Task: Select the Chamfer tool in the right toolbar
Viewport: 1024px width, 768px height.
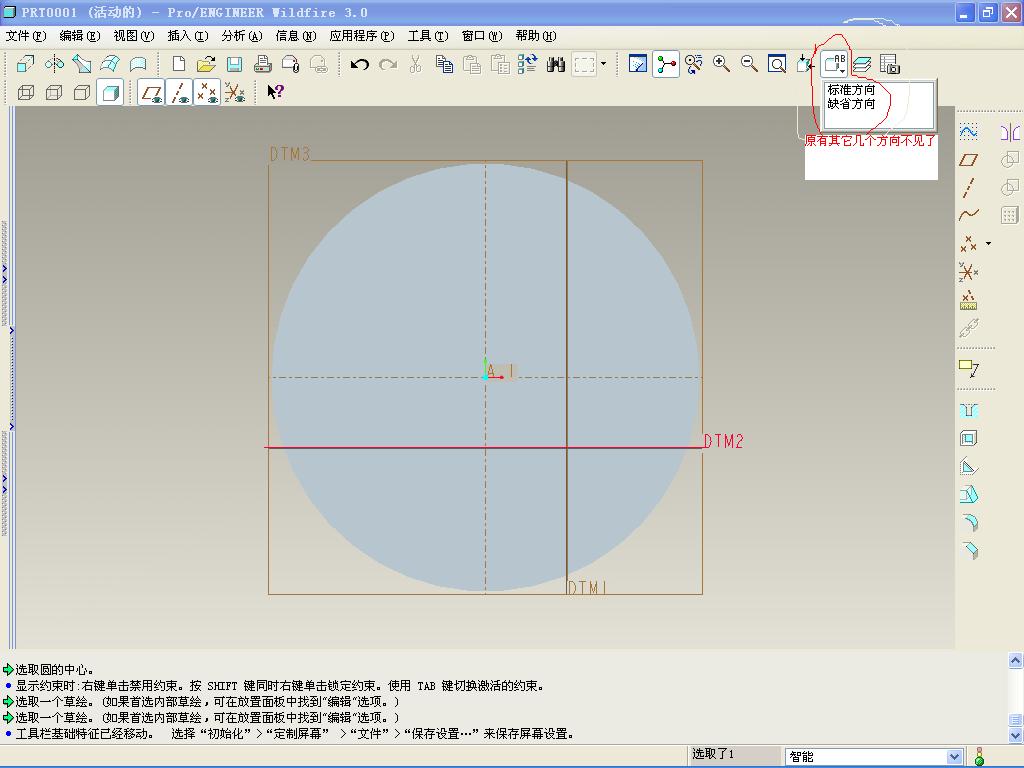Action: [x=970, y=551]
